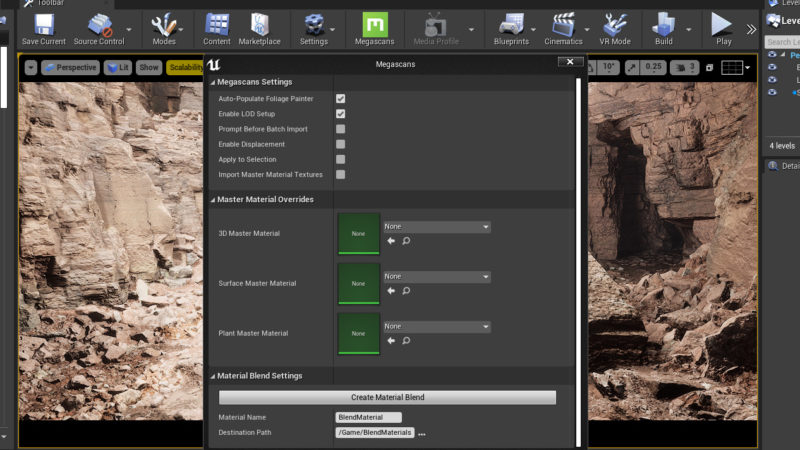Click the Megascans dialog vertical scrollbar
This screenshot has width=800, height=450.
(578, 262)
